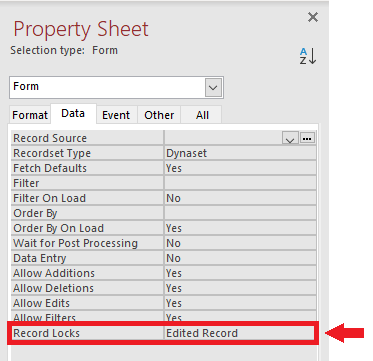Image resolution: width=373 pixels, height=361 pixels.
Task: Click Record Locks Edited Record value
Action: pyautogui.click(x=239, y=333)
